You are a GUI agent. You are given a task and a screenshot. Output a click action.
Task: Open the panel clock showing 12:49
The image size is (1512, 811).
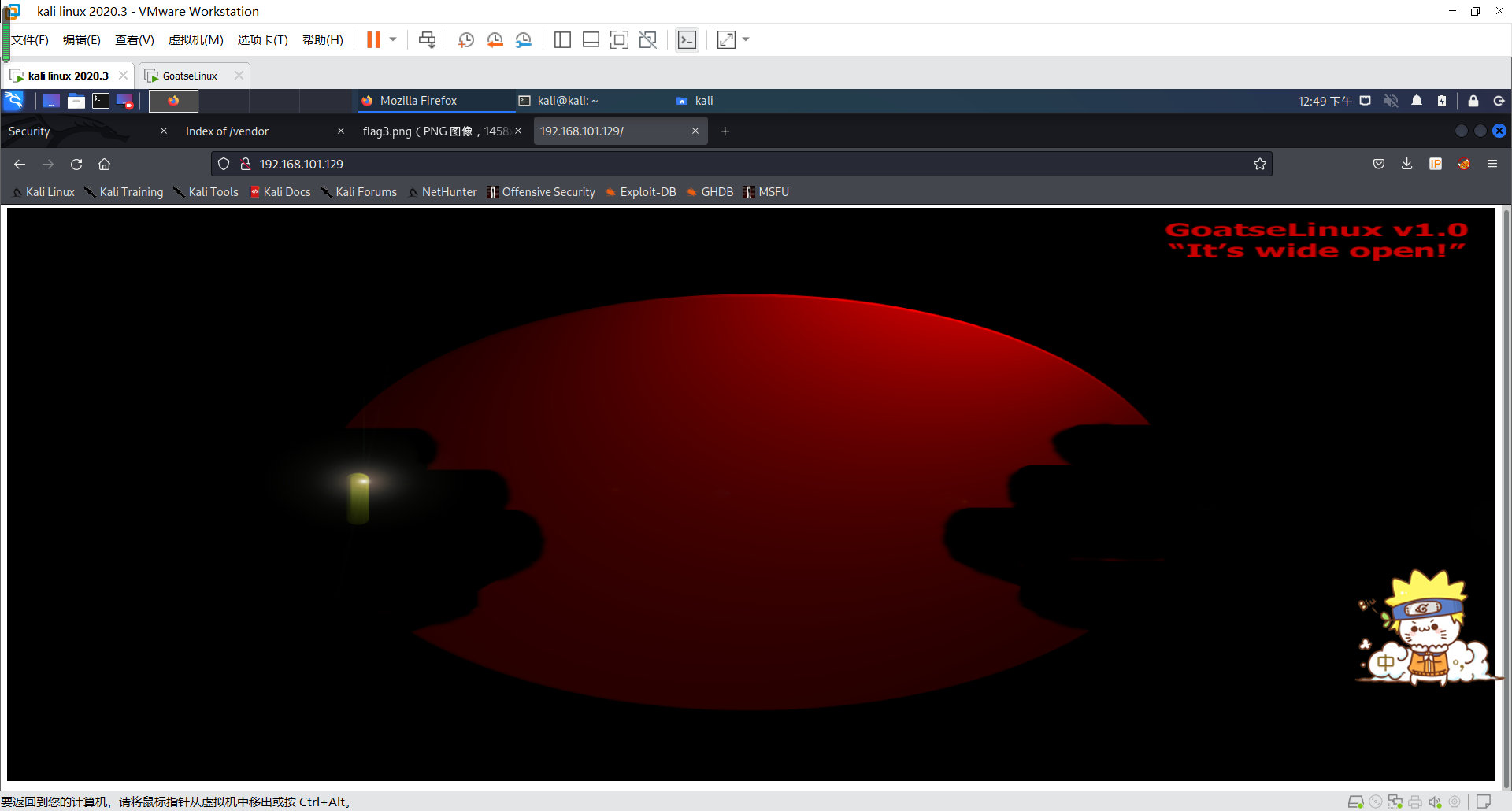tap(1325, 101)
